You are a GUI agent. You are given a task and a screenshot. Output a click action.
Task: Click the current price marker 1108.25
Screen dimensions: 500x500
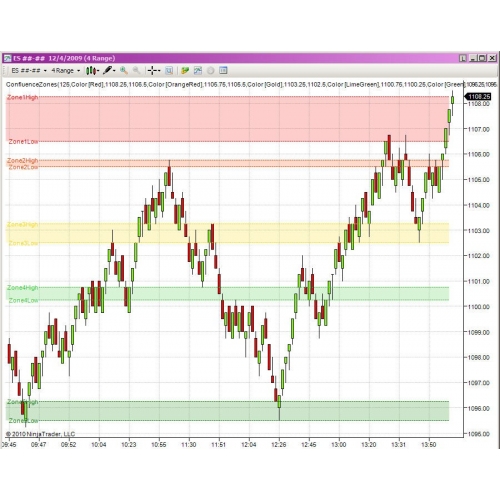pos(478,97)
